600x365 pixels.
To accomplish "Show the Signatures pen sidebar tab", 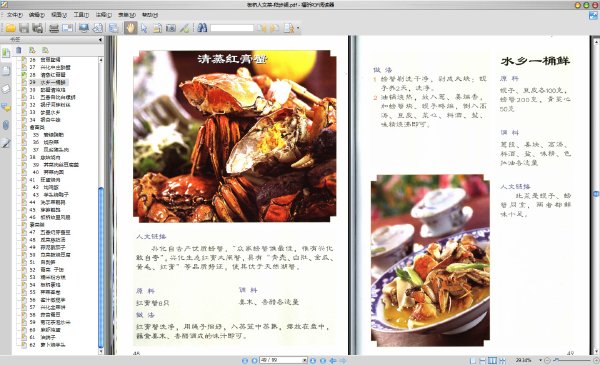I will pos(6,143).
